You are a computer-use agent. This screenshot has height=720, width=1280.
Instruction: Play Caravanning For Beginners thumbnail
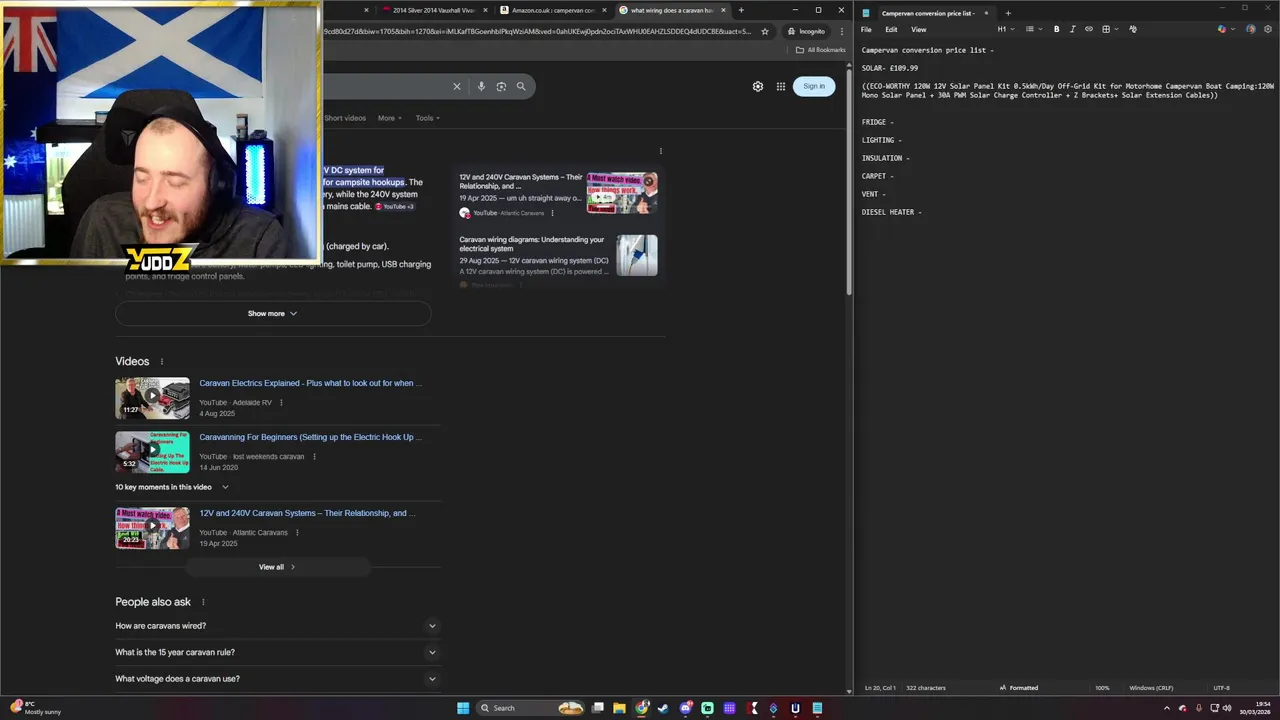click(x=152, y=452)
